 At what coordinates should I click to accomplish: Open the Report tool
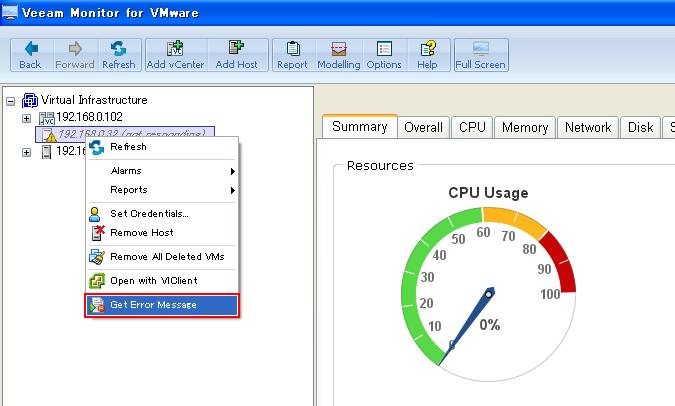[x=292, y=55]
